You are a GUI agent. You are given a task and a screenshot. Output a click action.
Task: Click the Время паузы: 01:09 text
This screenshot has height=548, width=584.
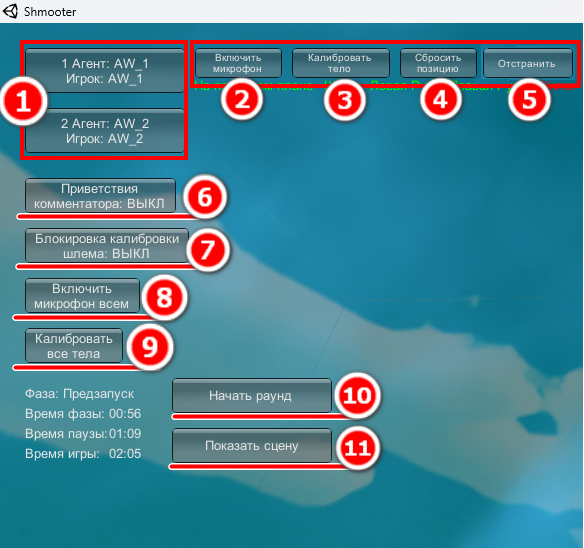coord(83,434)
